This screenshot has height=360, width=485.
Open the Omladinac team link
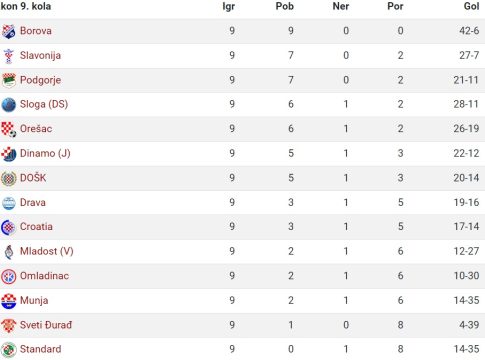coord(44,276)
